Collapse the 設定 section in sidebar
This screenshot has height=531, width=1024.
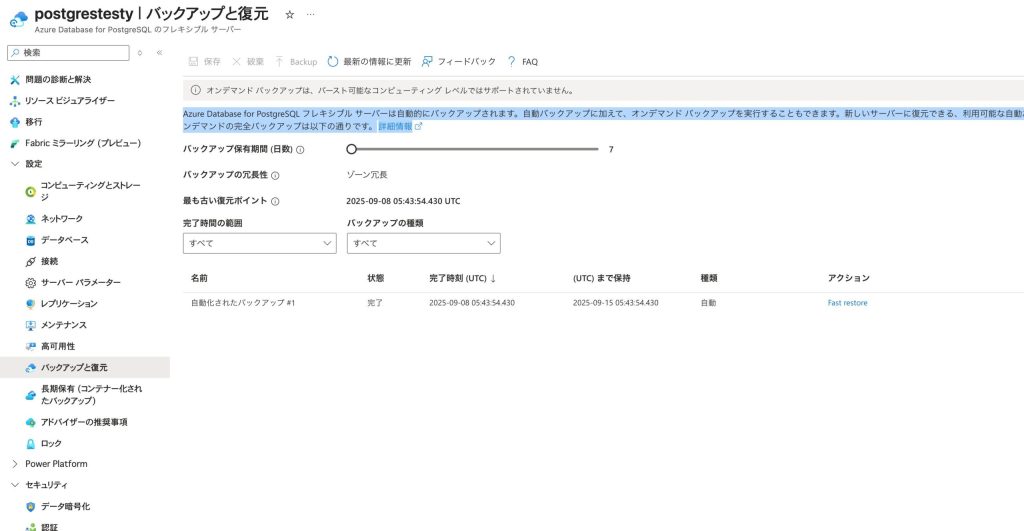coord(14,163)
